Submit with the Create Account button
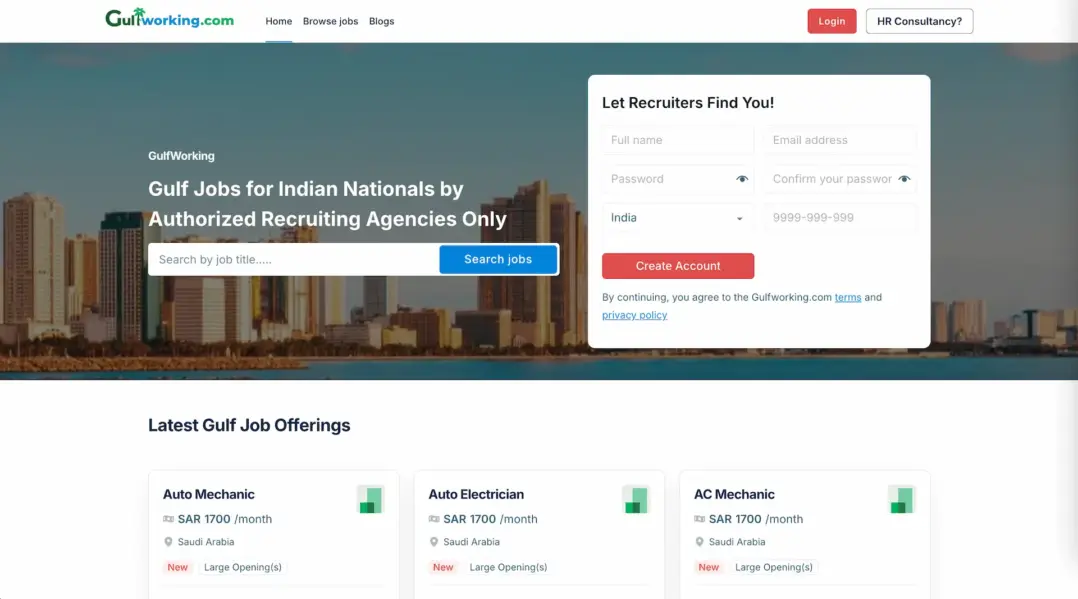The height and width of the screenshot is (599, 1078). (677, 266)
